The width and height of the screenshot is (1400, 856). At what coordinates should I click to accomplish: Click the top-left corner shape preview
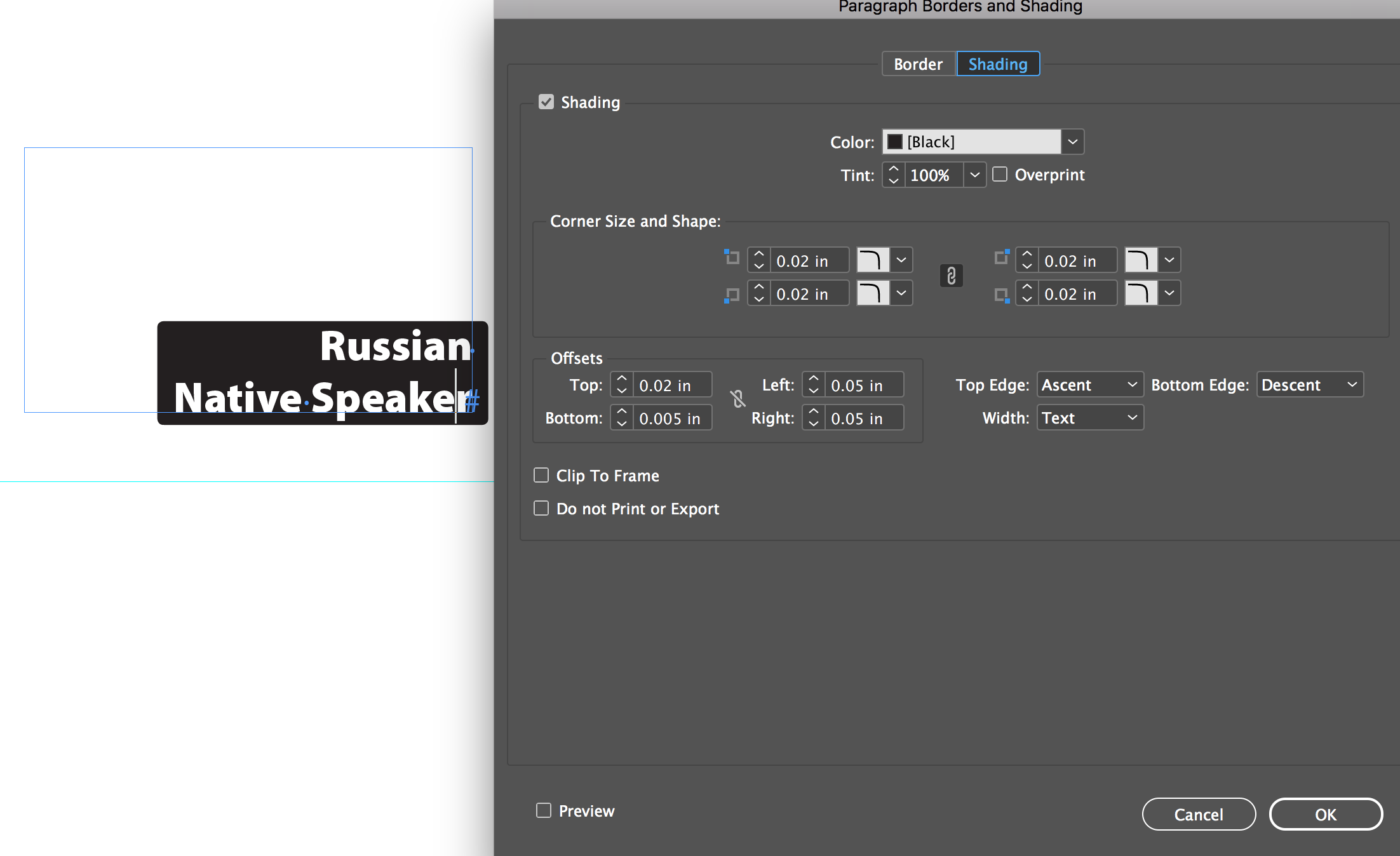coord(872,260)
